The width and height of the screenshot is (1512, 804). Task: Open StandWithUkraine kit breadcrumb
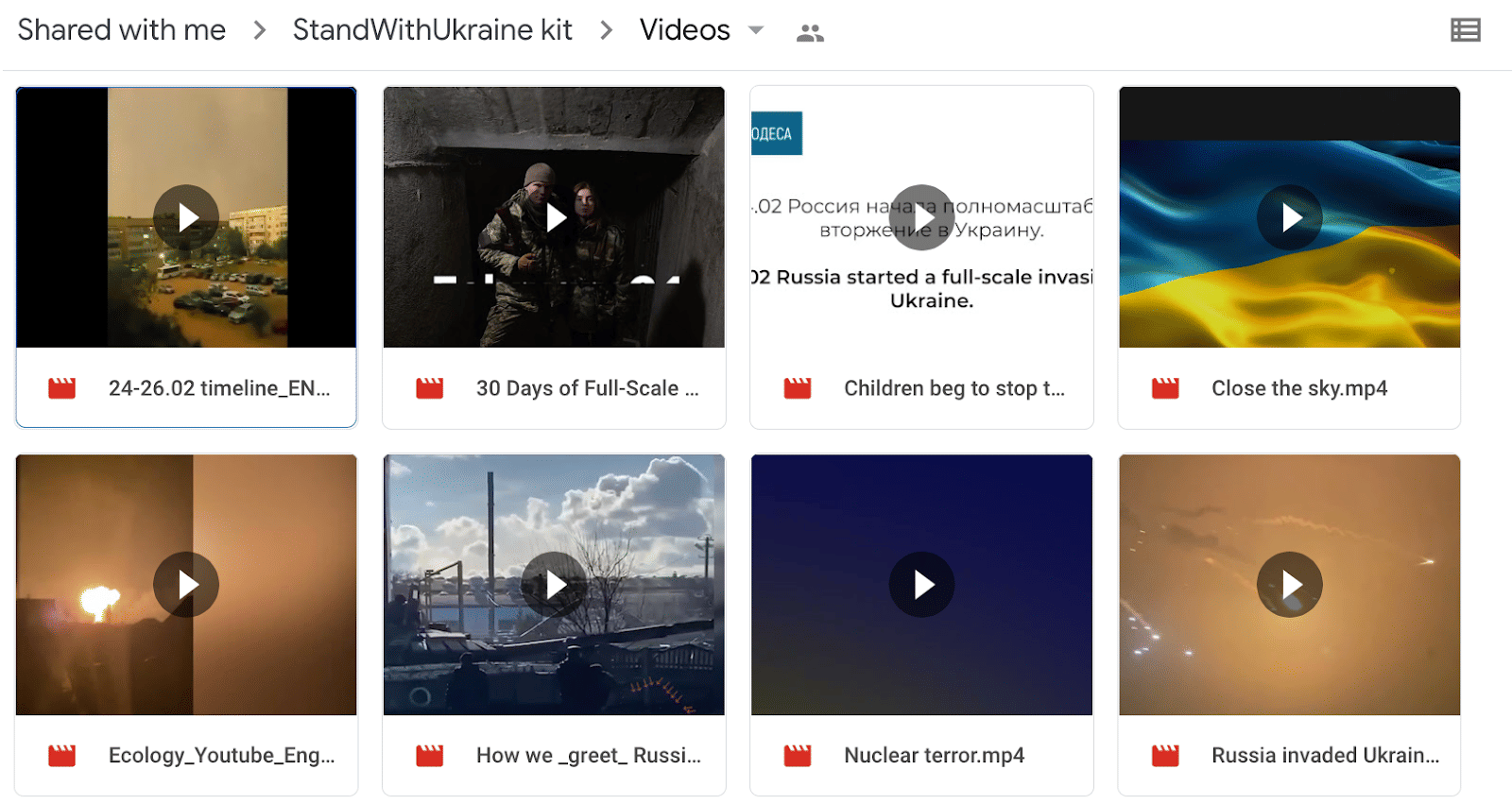[x=432, y=30]
